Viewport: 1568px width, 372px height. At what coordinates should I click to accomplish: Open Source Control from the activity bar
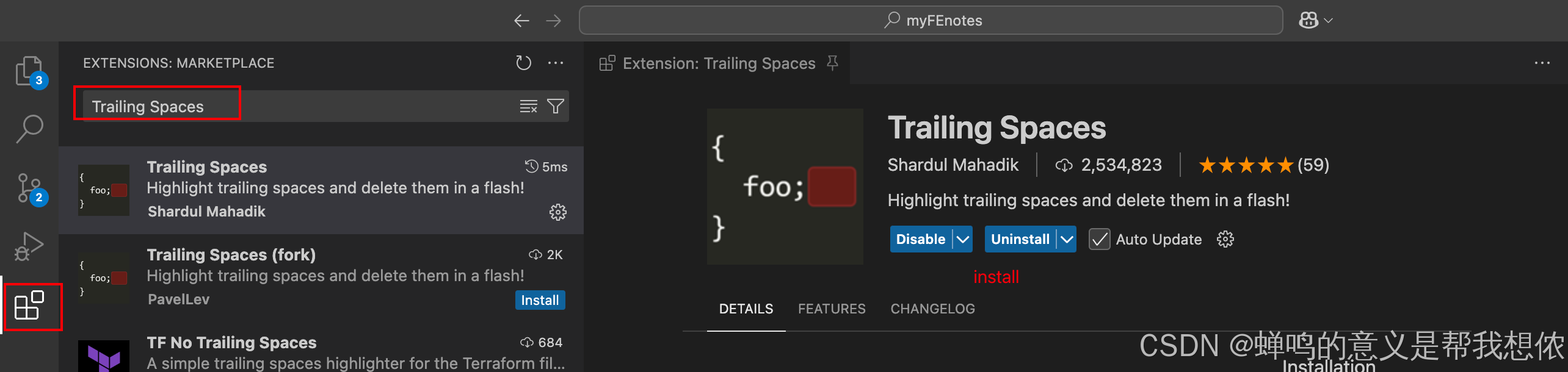pyautogui.click(x=30, y=186)
